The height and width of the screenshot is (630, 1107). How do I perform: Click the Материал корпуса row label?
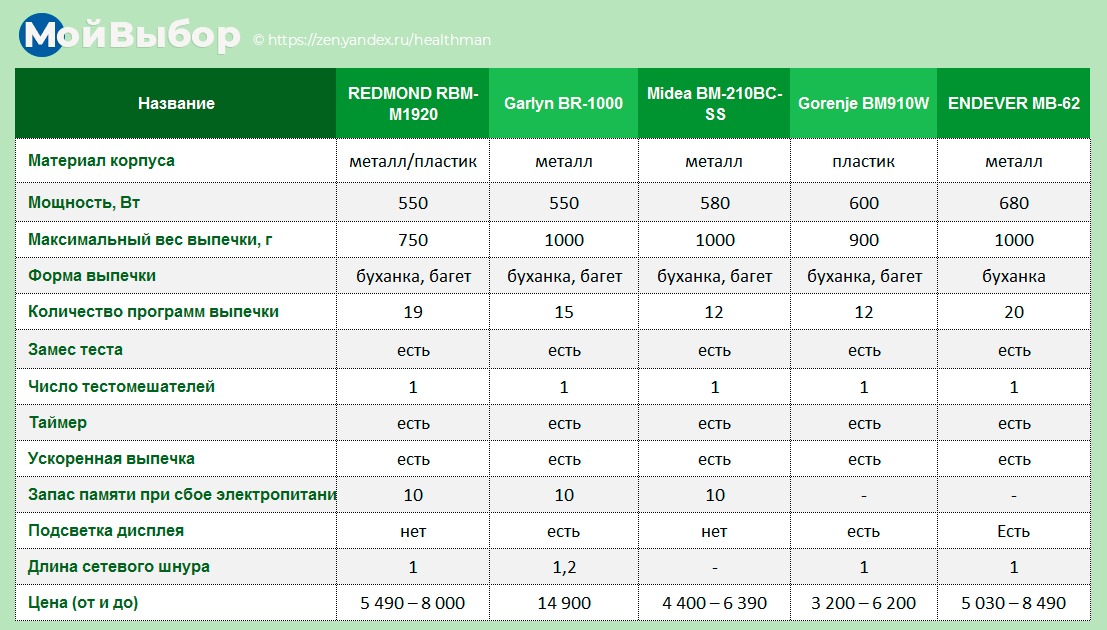point(101,160)
